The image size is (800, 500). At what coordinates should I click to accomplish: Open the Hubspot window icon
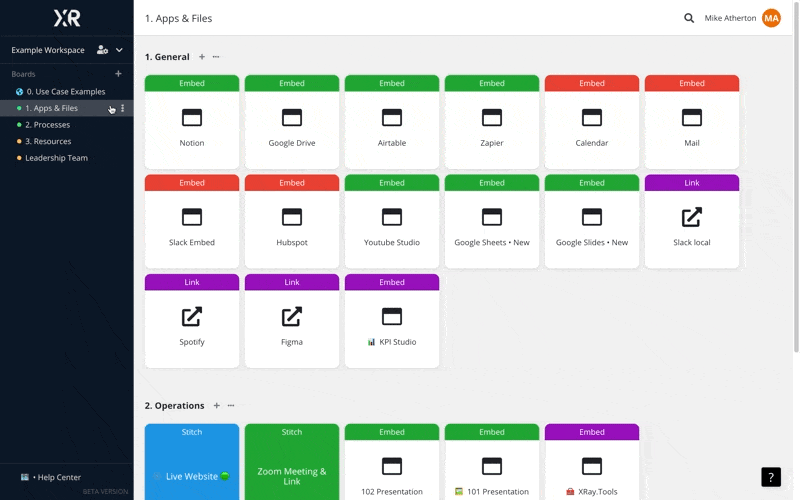(x=292, y=217)
